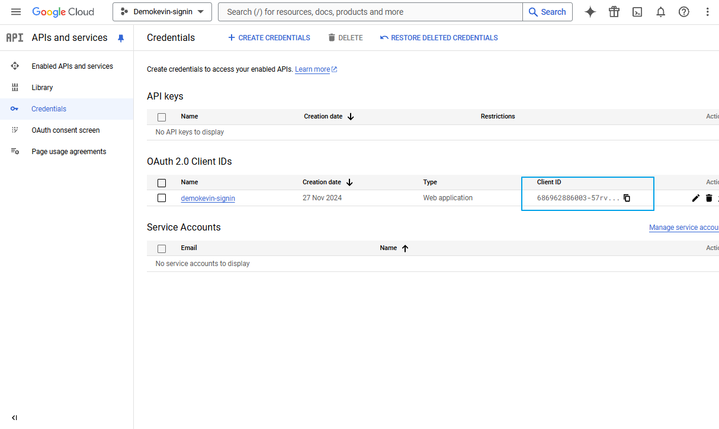Open the demokevin-signin client link

(x=208, y=198)
